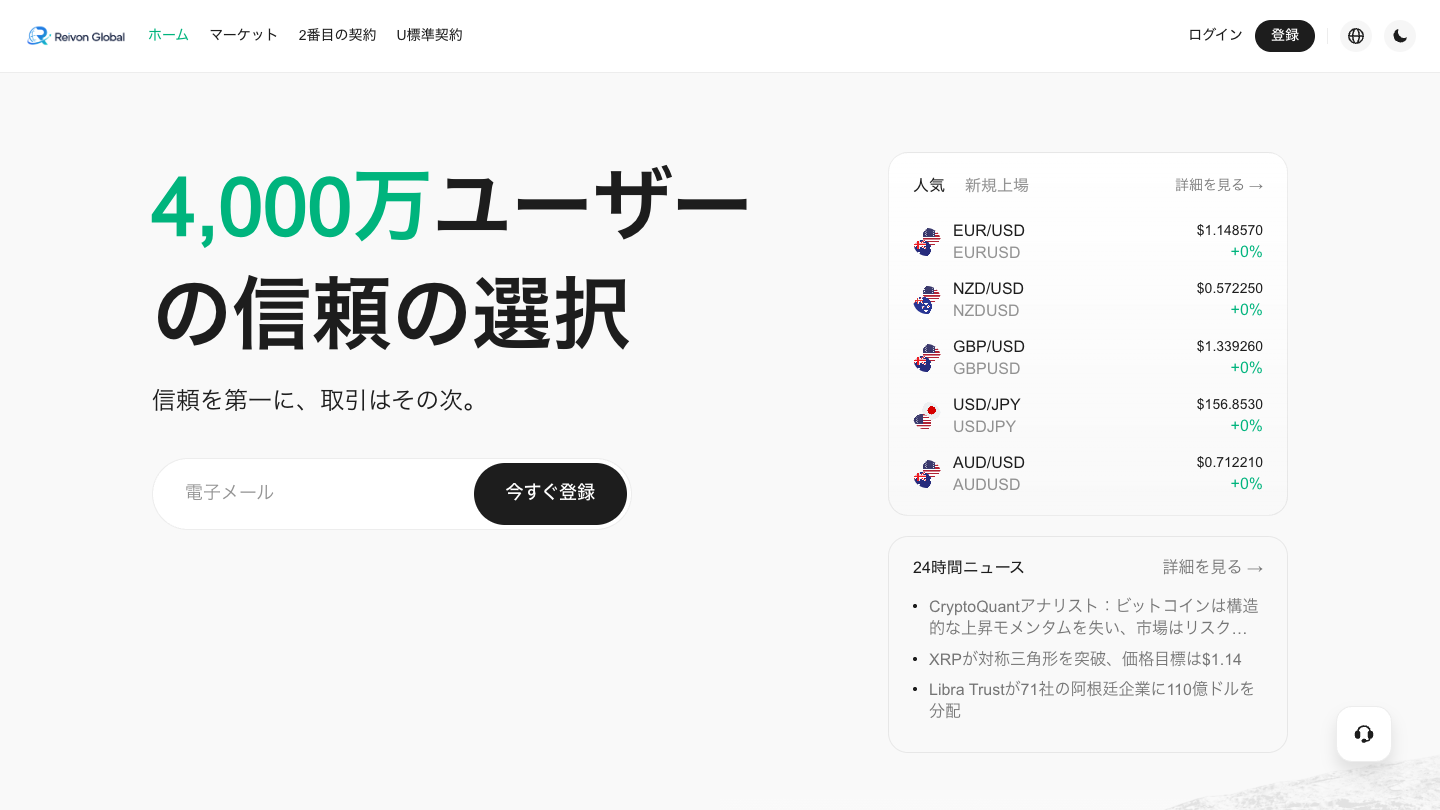
Task: Click the 24時間ニュース heading
Action: coord(969,567)
